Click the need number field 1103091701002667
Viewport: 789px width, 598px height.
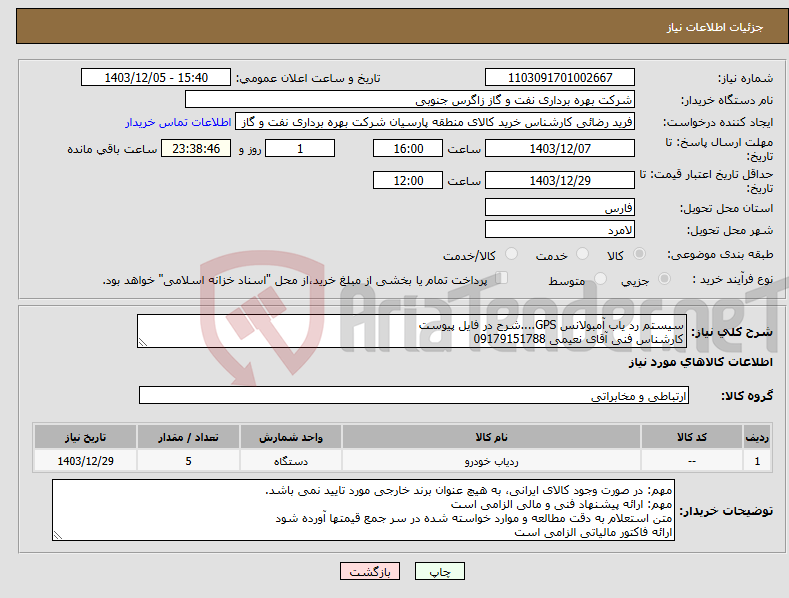(x=560, y=78)
